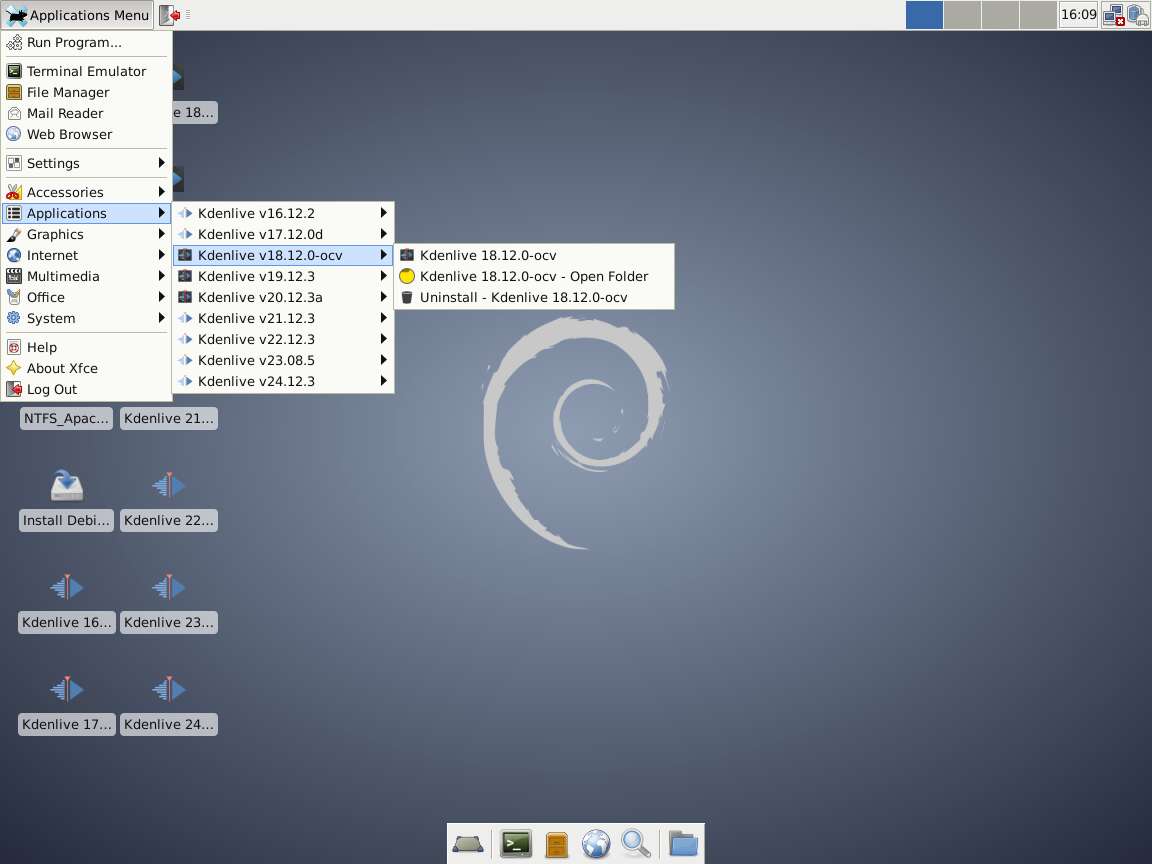Screen dimensions: 1152x864
Task: Open the terminal from the bottom dock
Action: point(516,843)
